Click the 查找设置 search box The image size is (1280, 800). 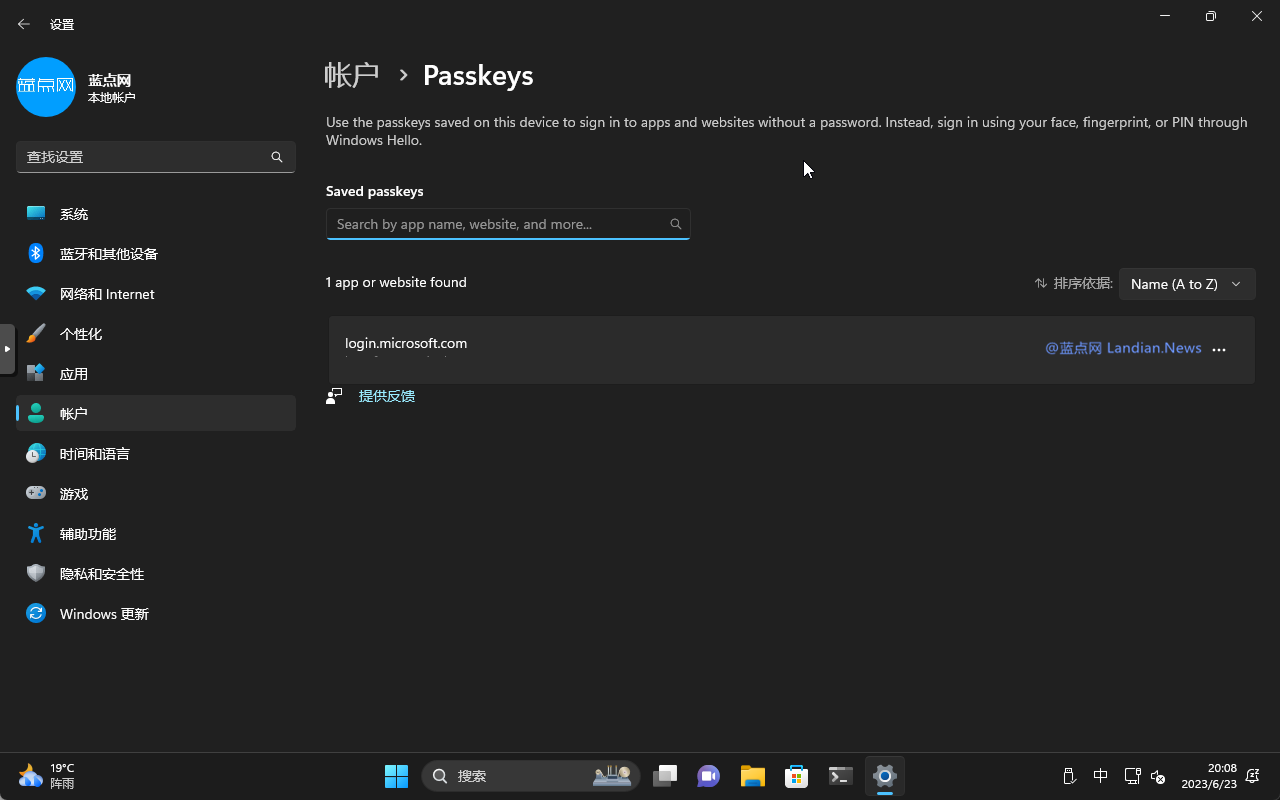point(156,157)
